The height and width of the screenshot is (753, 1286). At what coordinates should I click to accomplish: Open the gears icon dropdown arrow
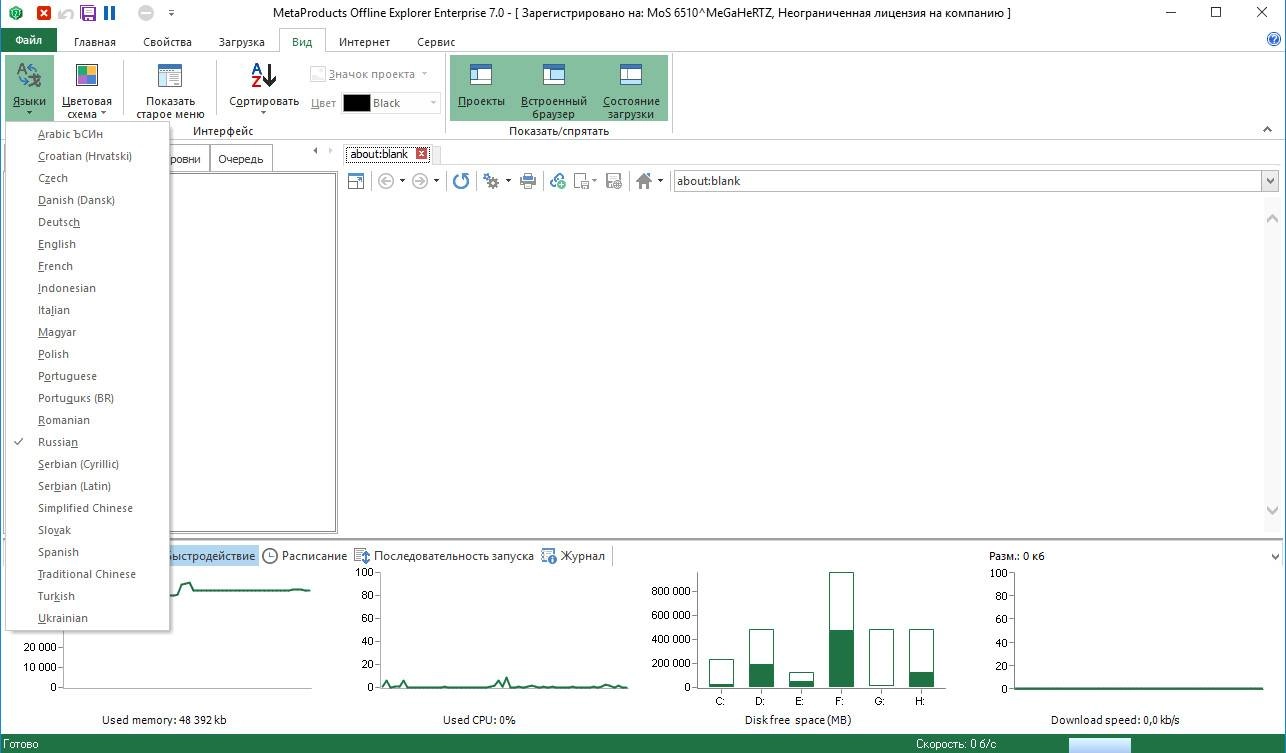[x=508, y=181]
